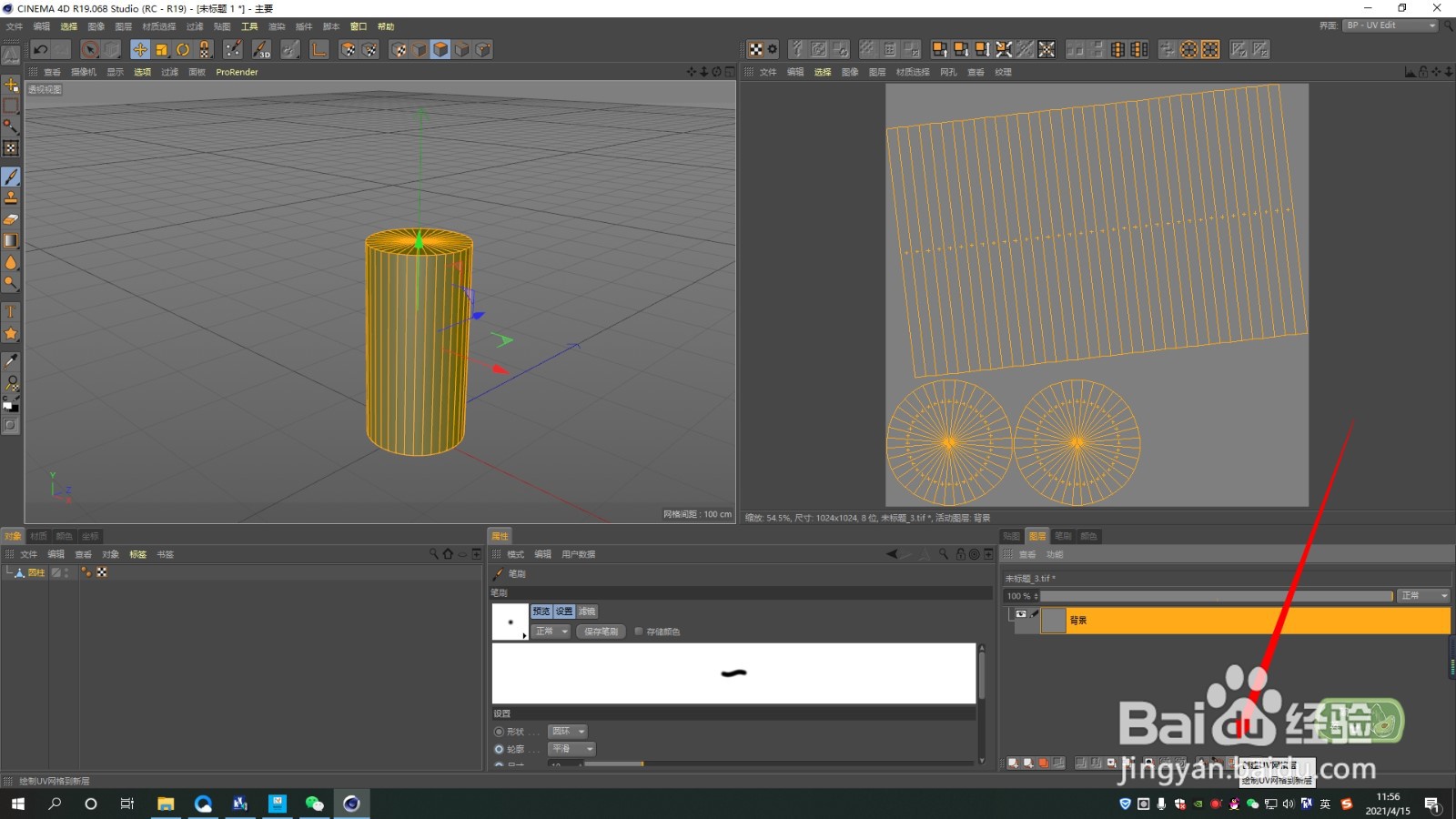
Task: Activate the Move tool
Action: click(x=140, y=49)
